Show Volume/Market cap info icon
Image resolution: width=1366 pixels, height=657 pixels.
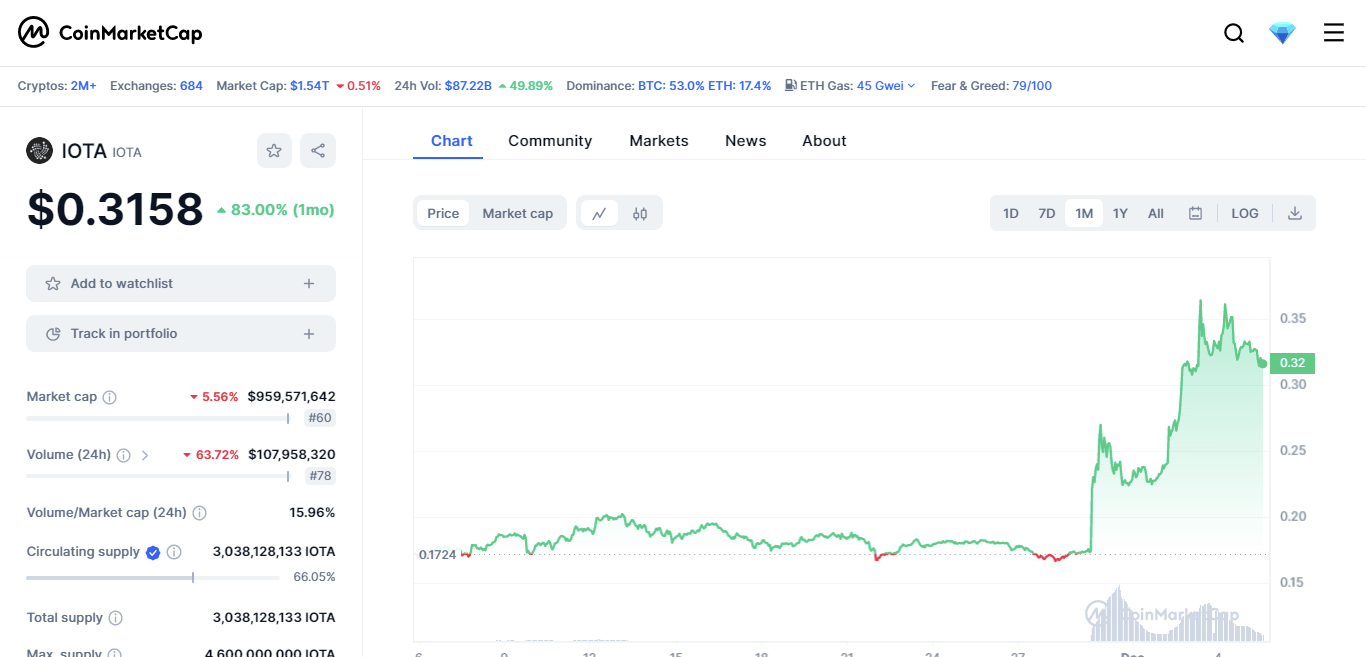(x=199, y=513)
